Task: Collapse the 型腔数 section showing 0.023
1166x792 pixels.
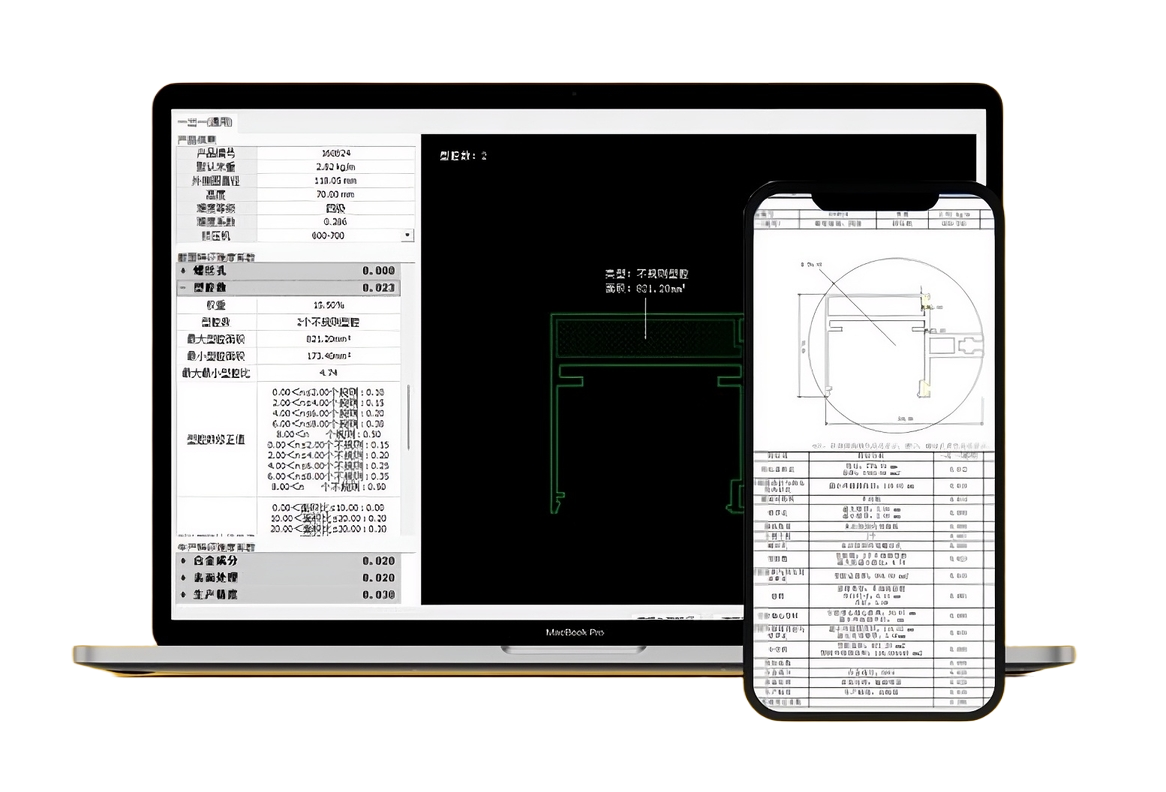Action: pyautogui.click(x=289, y=288)
